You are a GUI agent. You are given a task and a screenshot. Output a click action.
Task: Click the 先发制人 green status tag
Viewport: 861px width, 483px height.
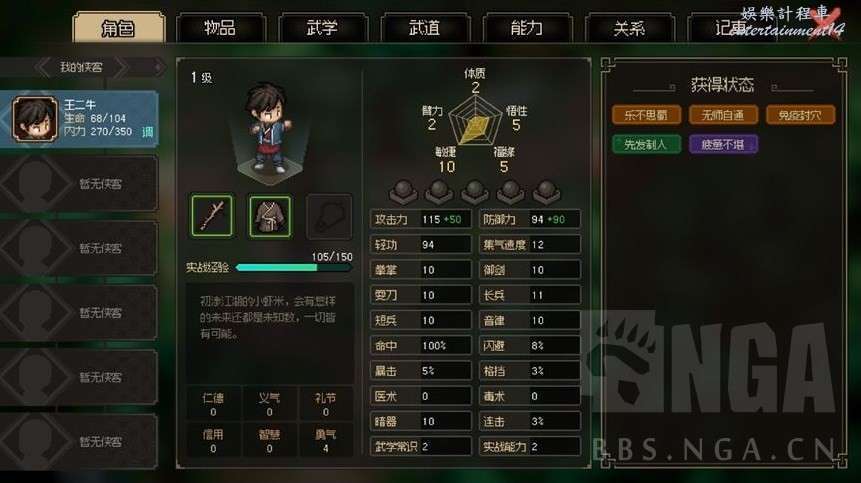coord(646,144)
